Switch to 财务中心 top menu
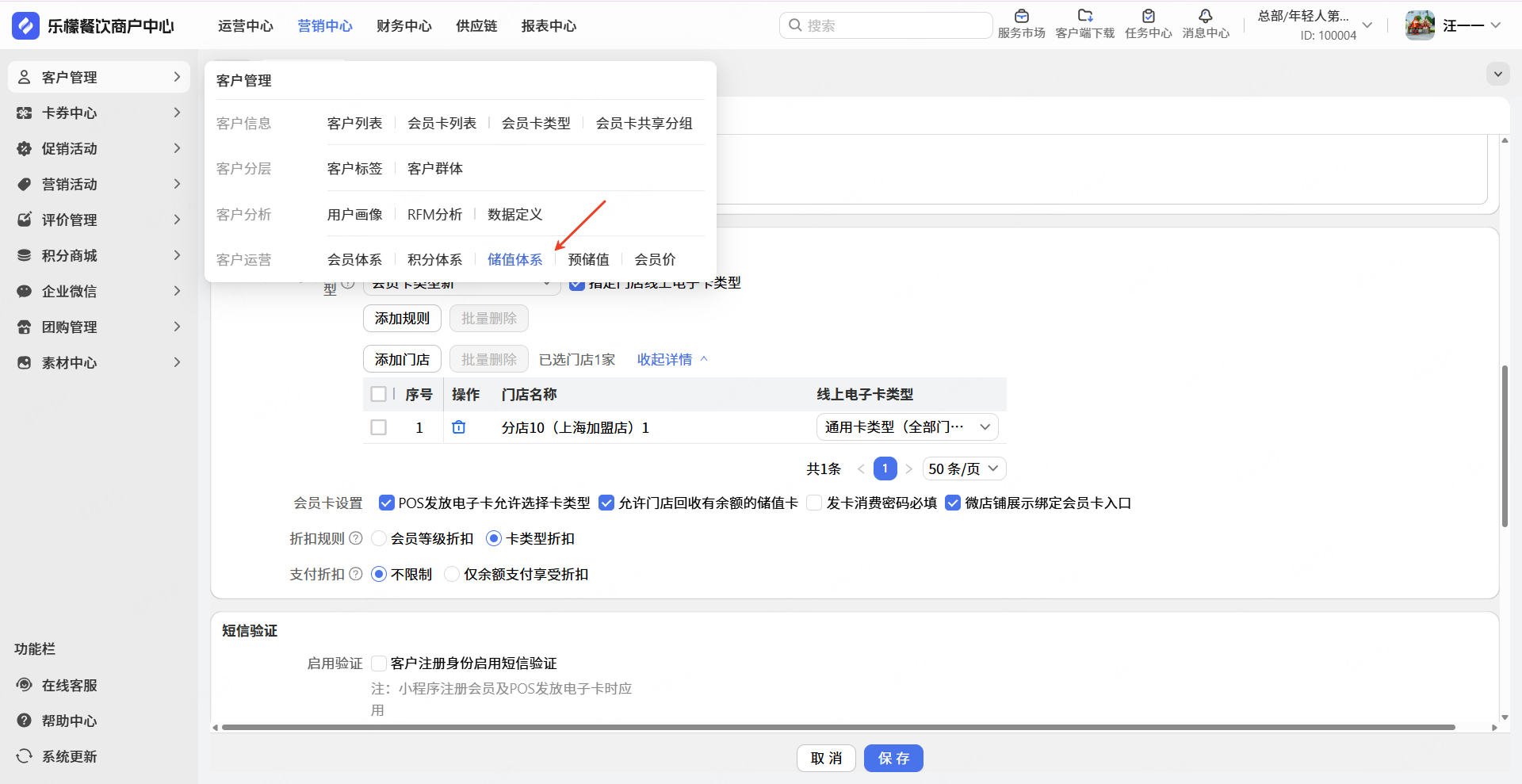The width and height of the screenshot is (1522, 784). tap(404, 26)
